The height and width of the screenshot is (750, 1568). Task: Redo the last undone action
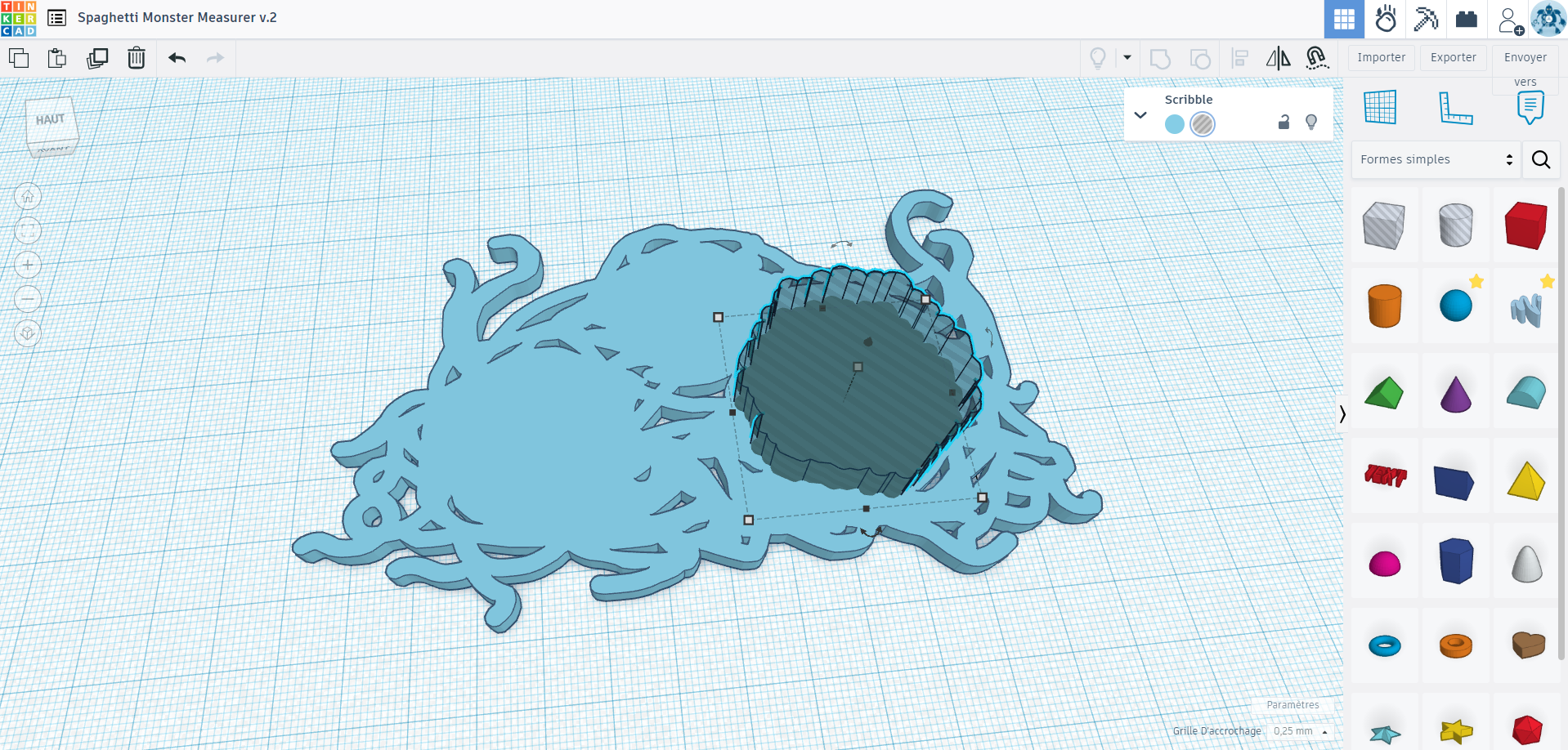215,58
